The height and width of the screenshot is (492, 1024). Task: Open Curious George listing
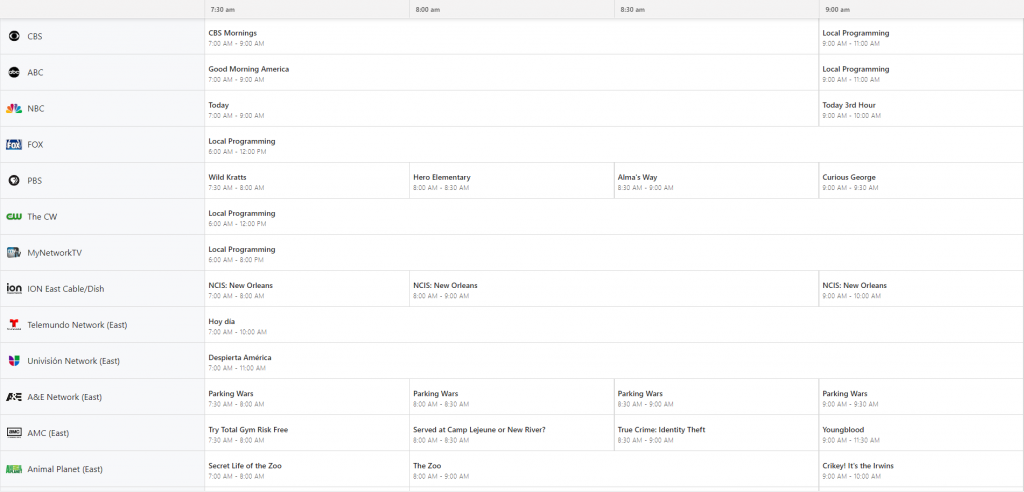coord(921,180)
